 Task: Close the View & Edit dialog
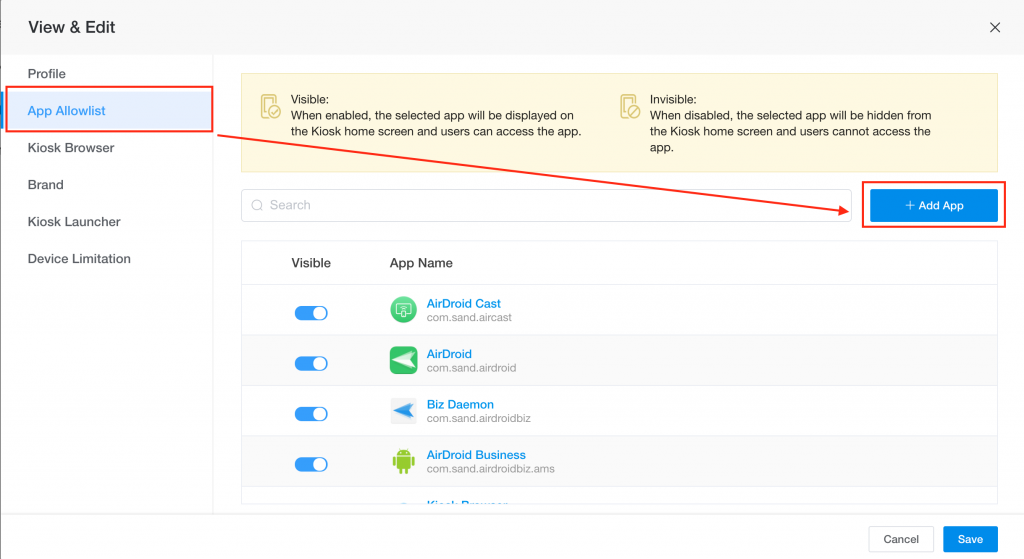[x=995, y=27]
